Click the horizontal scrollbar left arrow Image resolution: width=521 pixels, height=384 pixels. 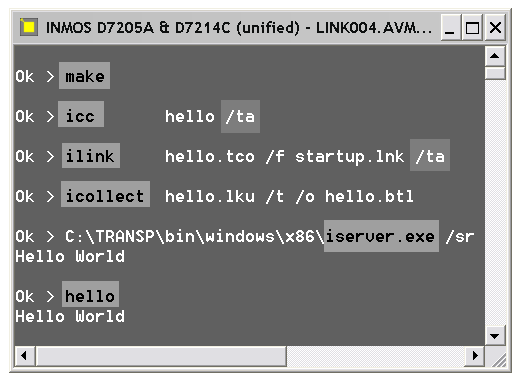[25, 356]
